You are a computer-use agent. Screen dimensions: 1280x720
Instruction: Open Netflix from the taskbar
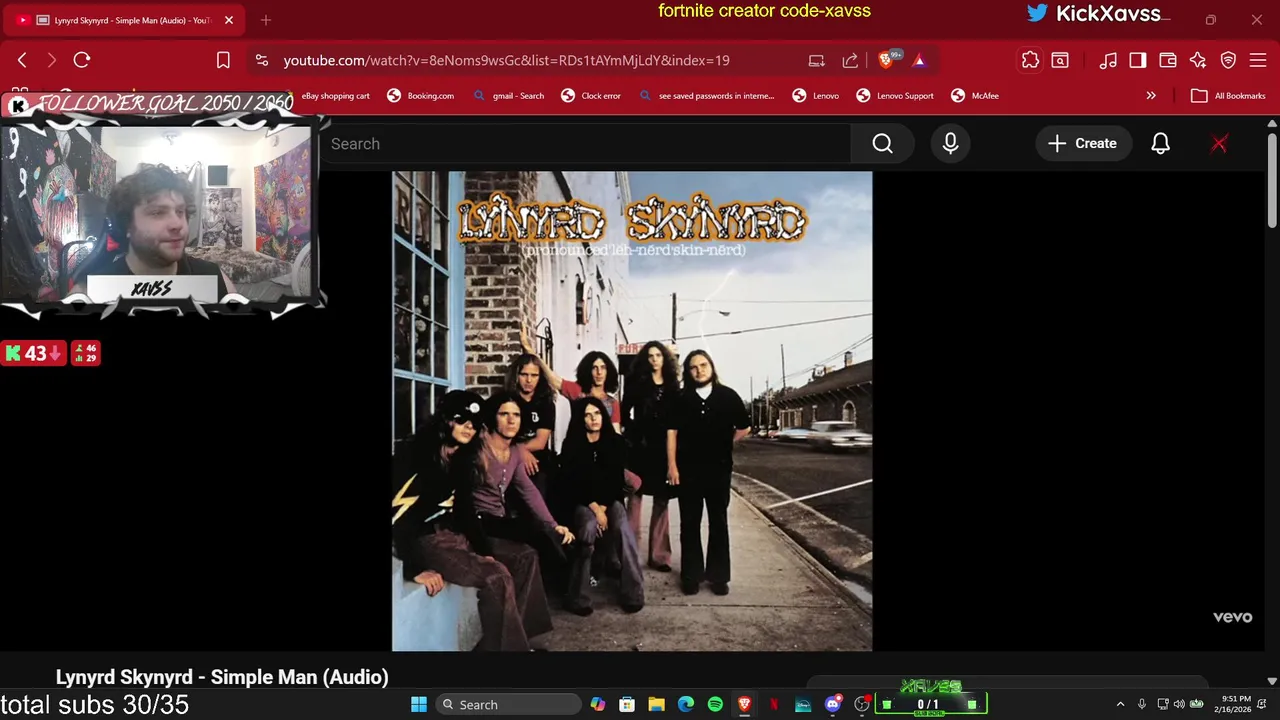tap(774, 705)
